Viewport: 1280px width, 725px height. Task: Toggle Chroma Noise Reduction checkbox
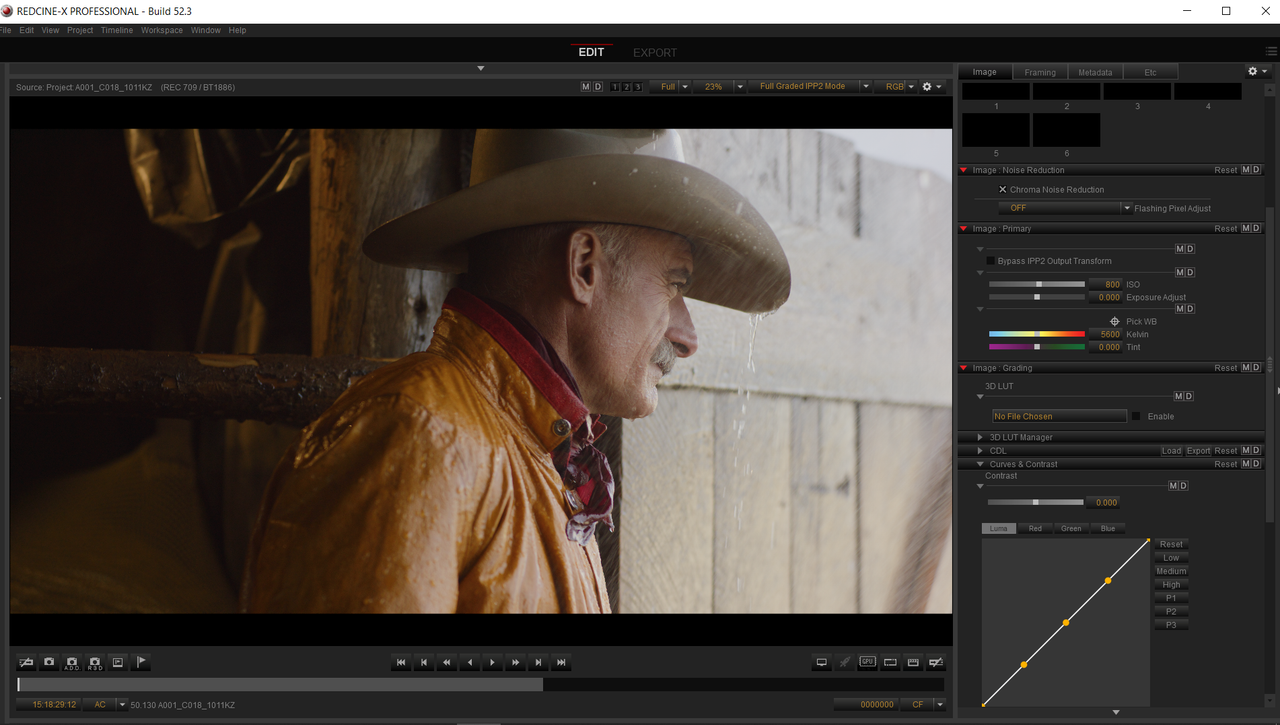tap(1003, 189)
